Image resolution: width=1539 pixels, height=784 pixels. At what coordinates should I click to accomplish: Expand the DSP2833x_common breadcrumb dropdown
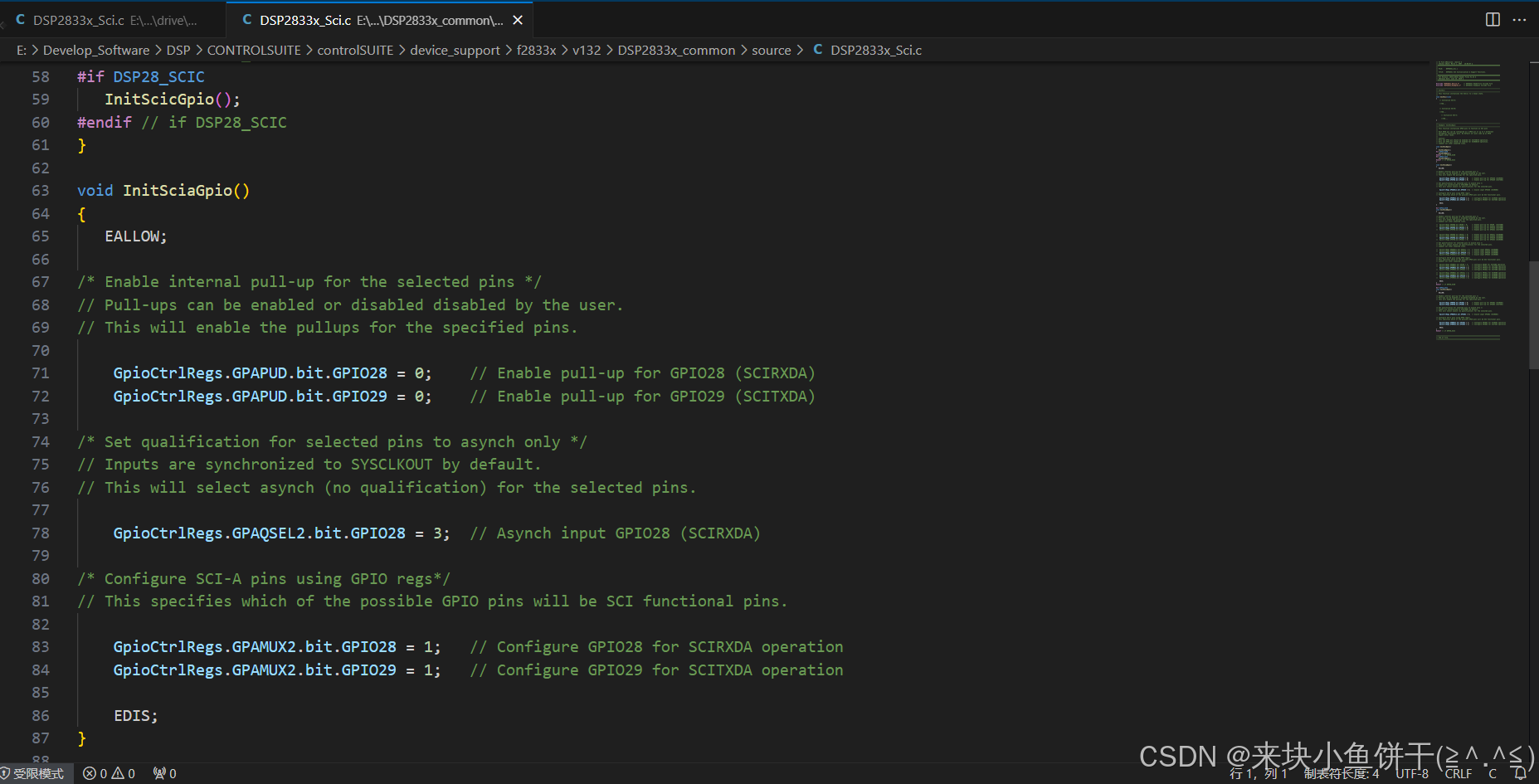(x=675, y=50)
